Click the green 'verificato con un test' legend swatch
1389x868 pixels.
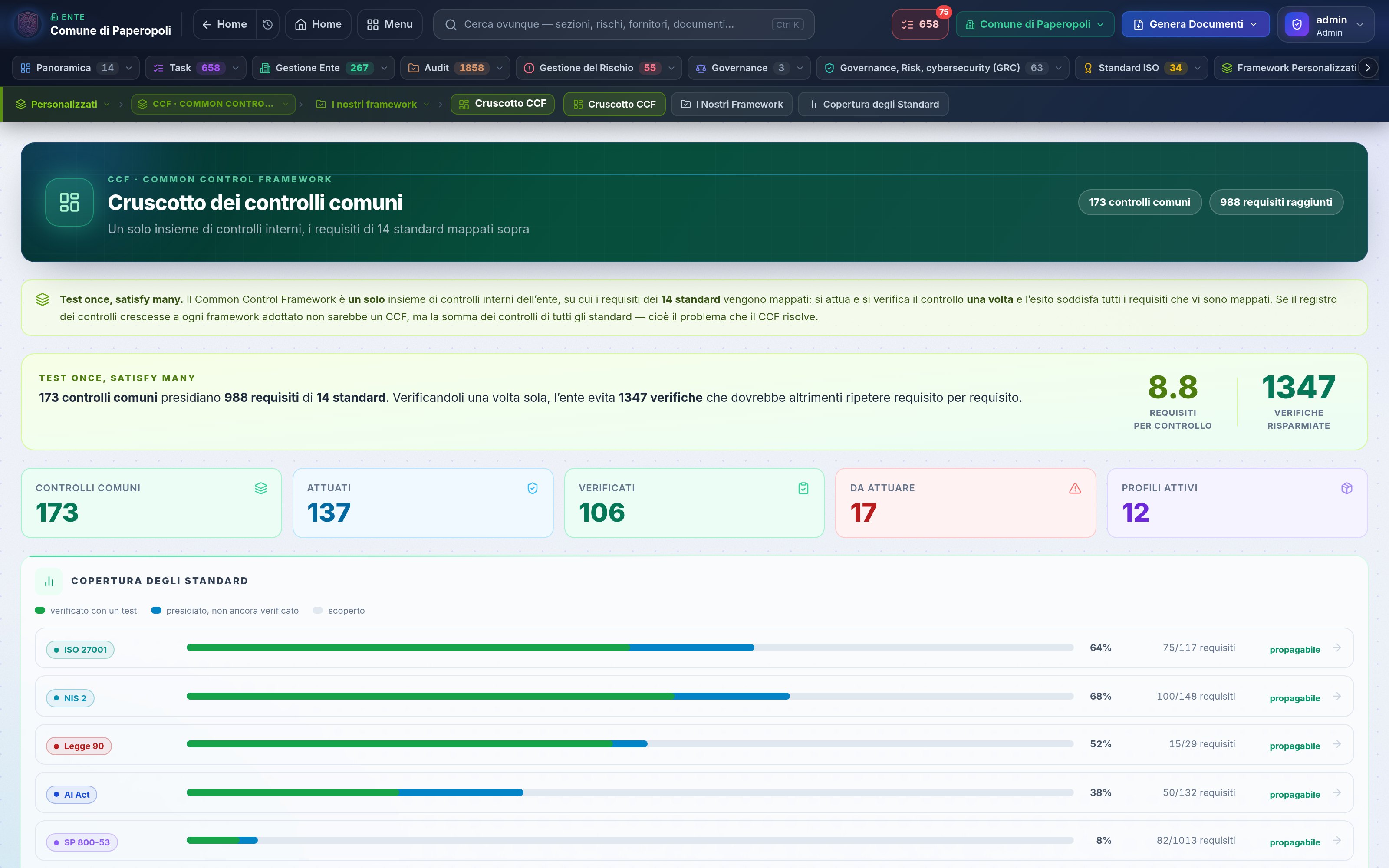(x=40, y=610)
